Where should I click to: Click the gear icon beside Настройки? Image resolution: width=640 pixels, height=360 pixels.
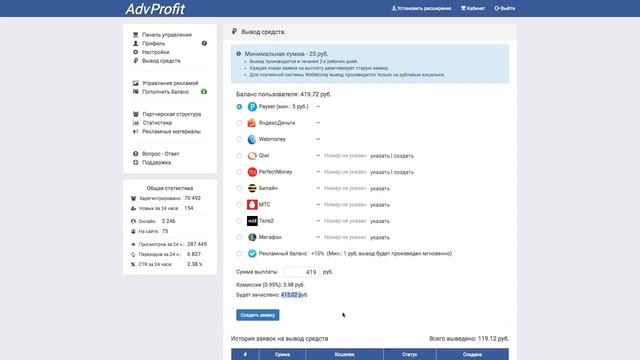136,52
